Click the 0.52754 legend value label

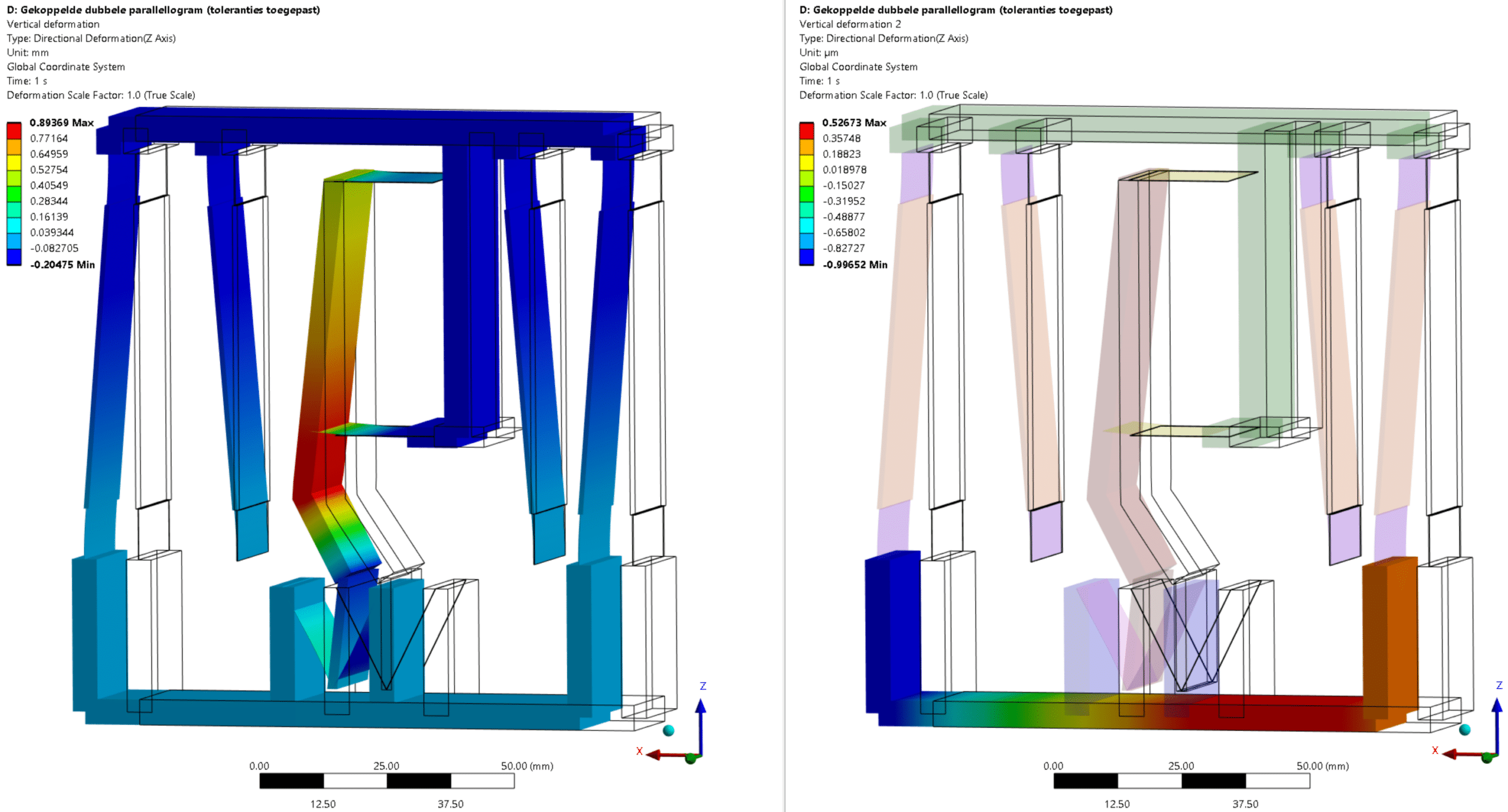[x=49, y=170]
